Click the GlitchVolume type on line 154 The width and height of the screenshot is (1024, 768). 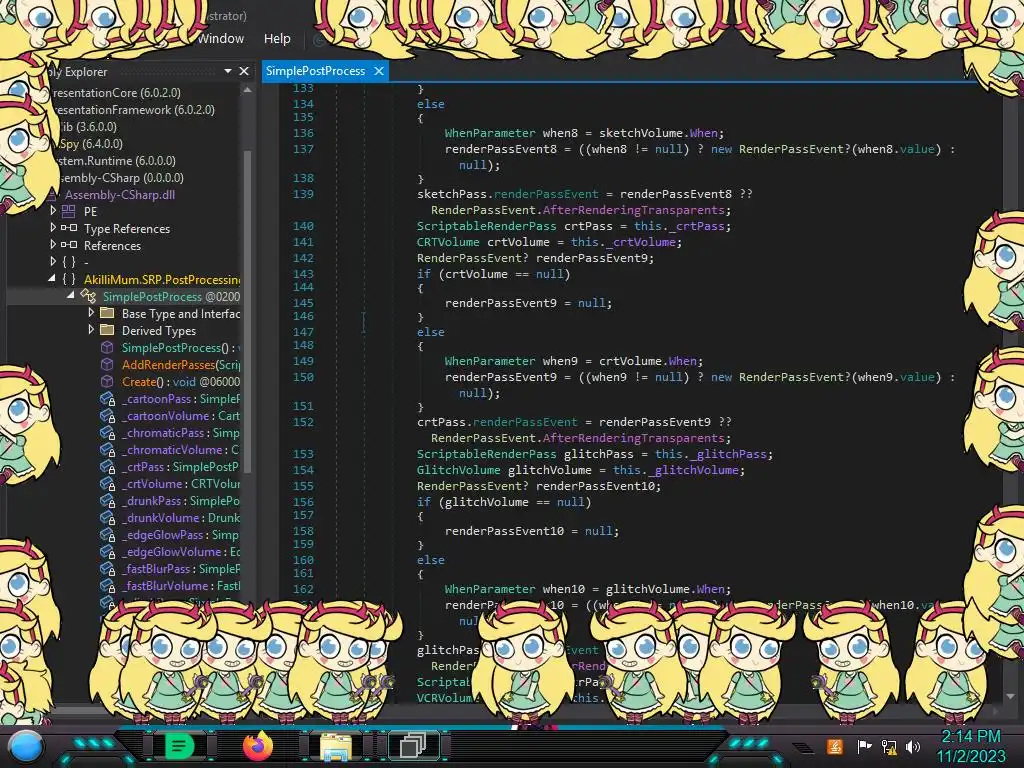click(x=458, y=470)
